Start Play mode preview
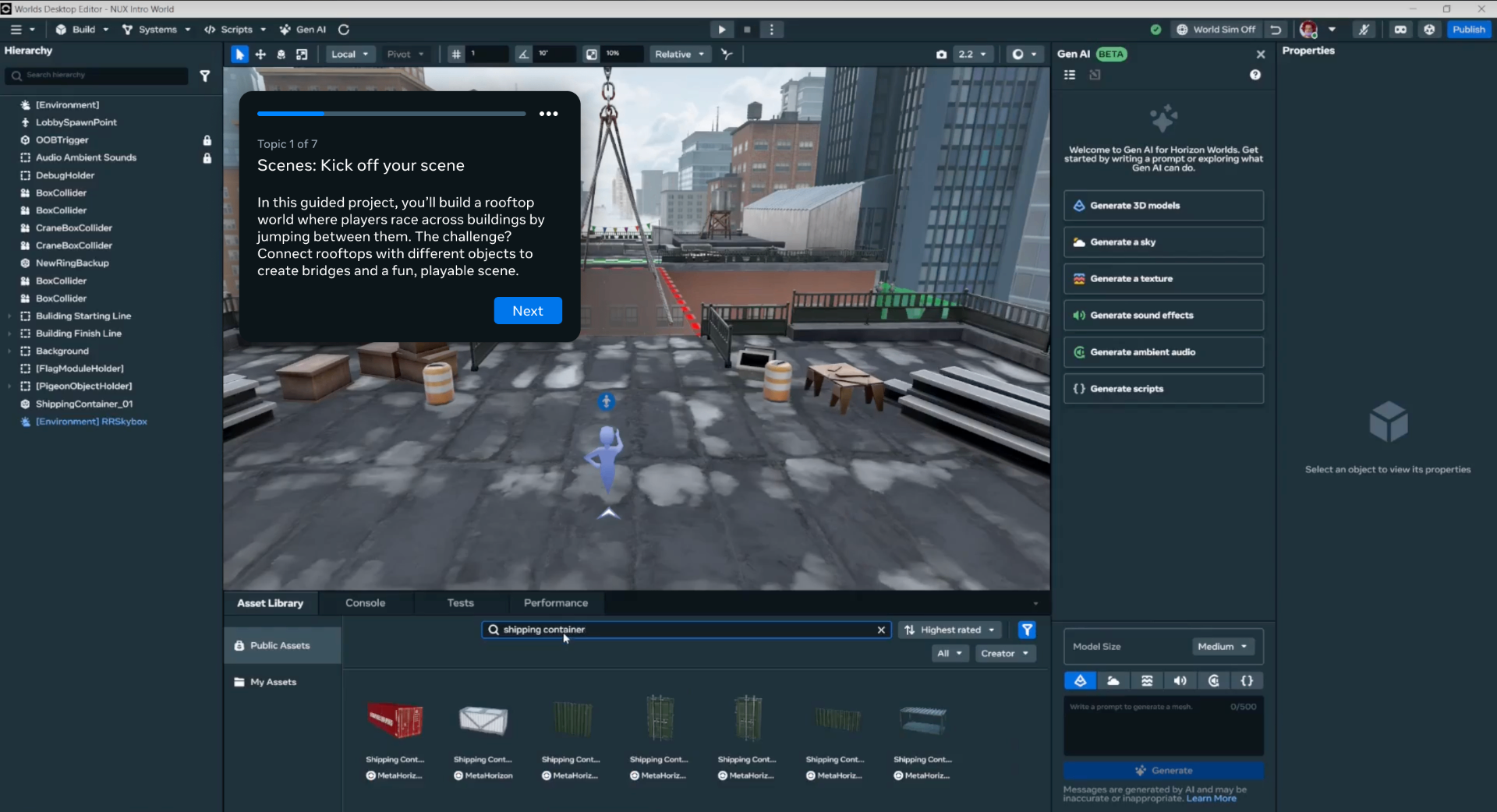1497x812 pixels. point(722,30)
